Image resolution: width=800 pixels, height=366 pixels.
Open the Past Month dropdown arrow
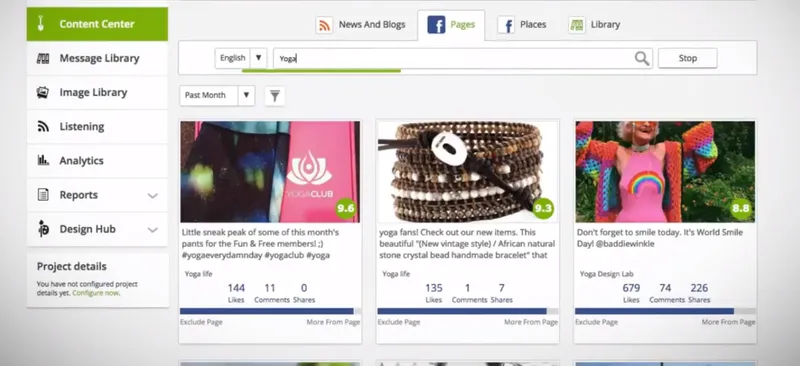point(246,95)
